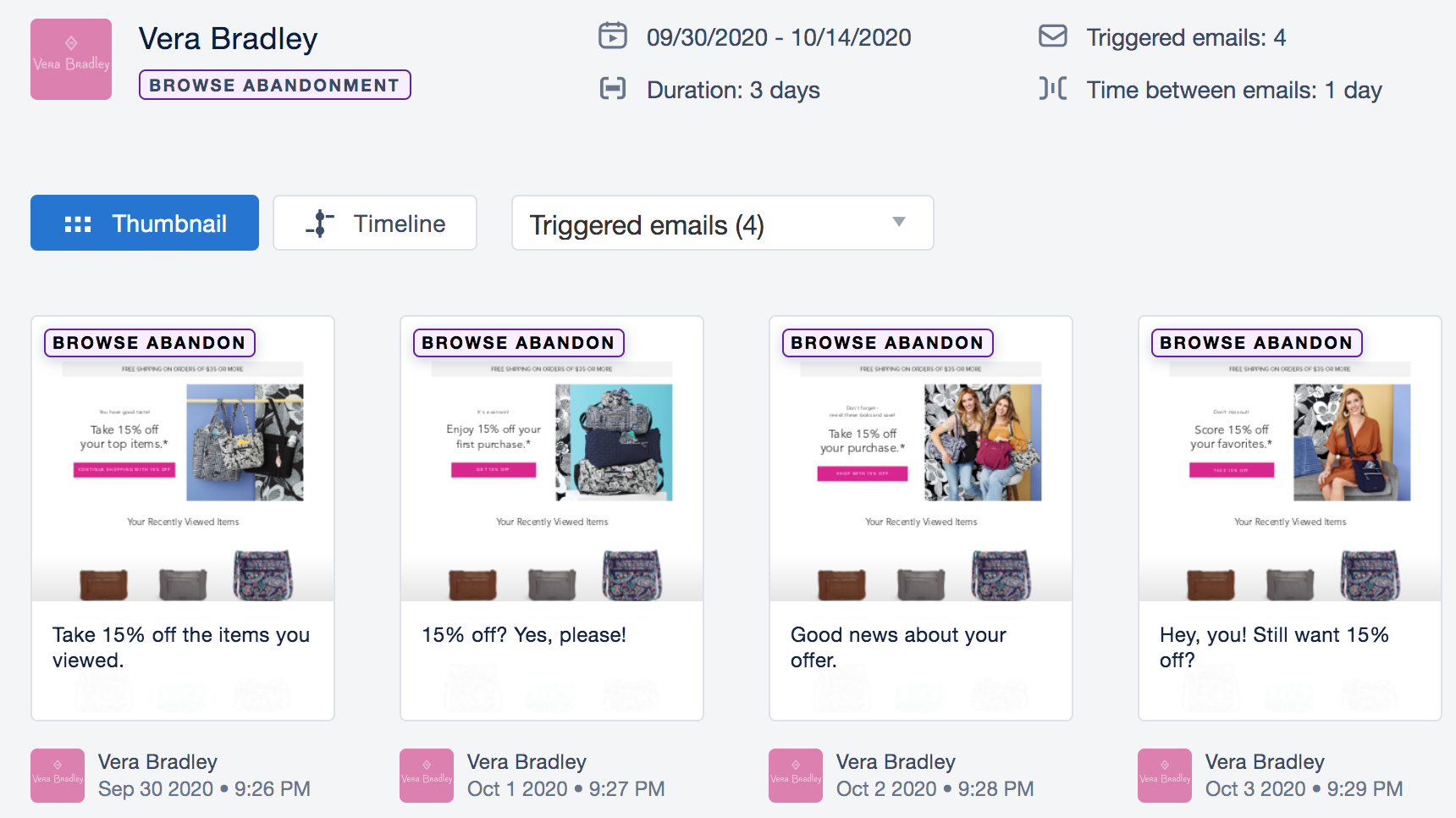Click sender avatar for Sep 30 2020 email
1456x818 pixels.
coord(58,776)
